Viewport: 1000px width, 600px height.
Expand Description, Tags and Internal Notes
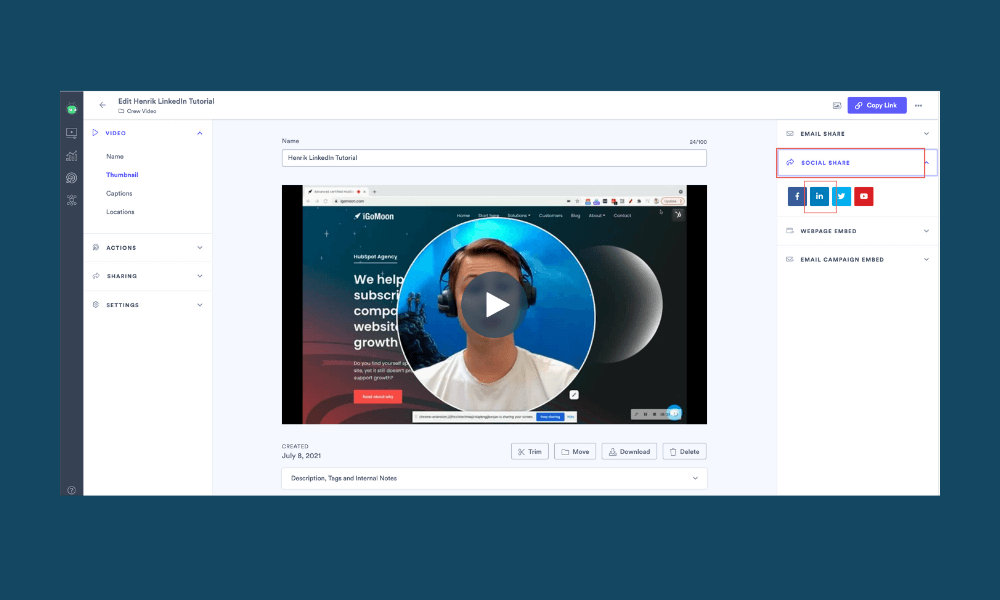pos(494,478)
